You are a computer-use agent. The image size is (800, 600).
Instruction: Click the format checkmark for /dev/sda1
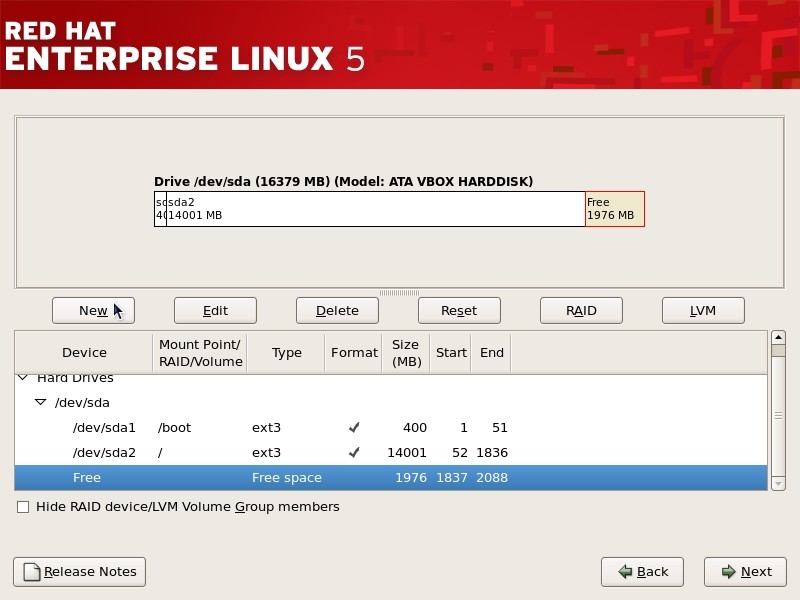[354, 428]
